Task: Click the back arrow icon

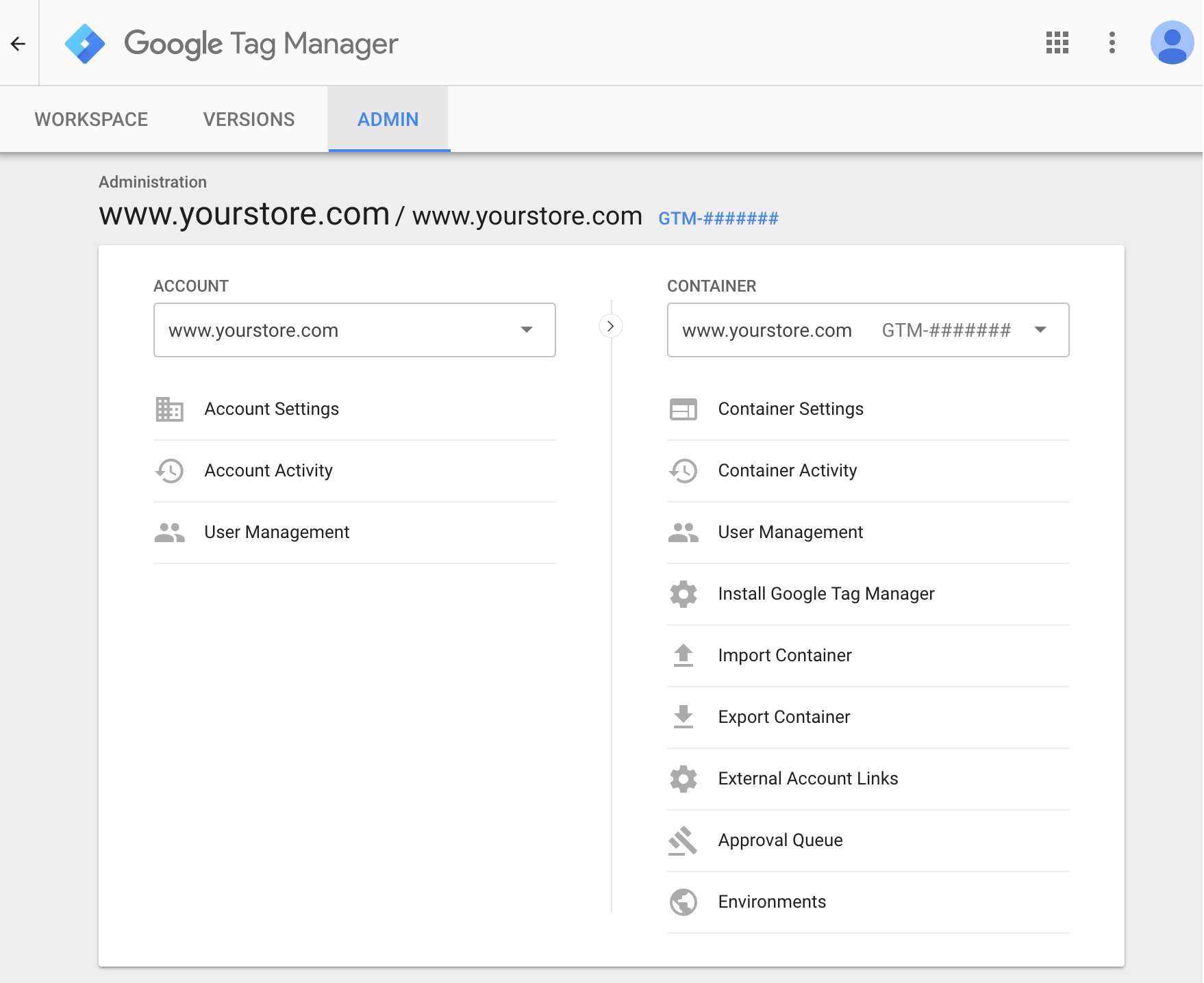Action: coord(18,44)
